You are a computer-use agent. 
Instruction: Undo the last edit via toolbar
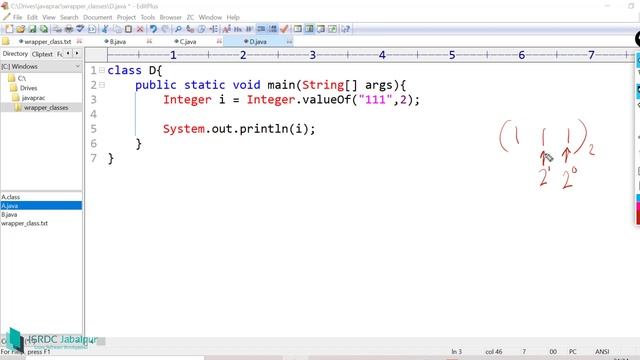(x=153, y=29)
